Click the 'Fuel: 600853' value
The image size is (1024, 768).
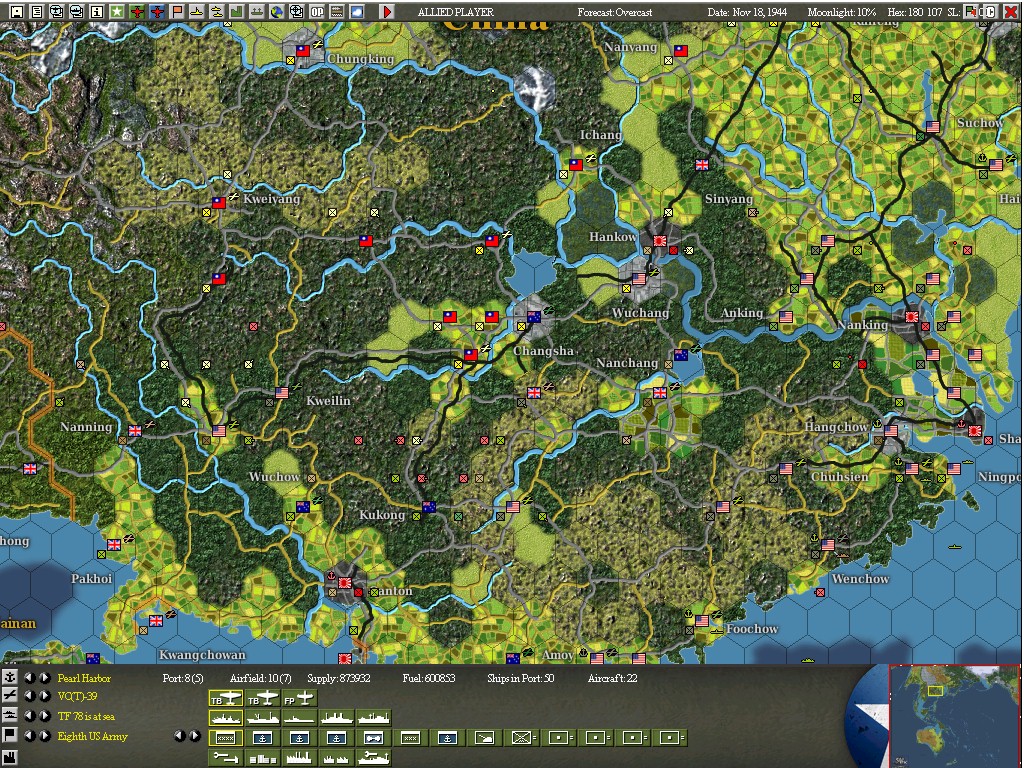click(428, 678)
